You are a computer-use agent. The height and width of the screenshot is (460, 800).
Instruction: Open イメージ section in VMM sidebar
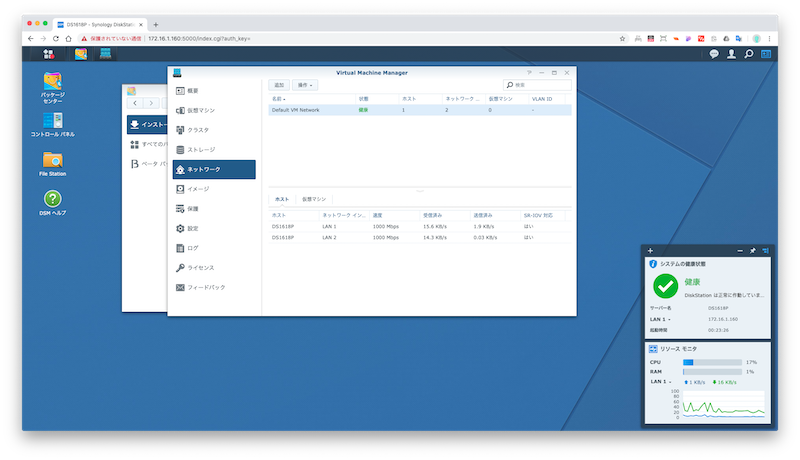pyautogui.click(x=214, y=189)
